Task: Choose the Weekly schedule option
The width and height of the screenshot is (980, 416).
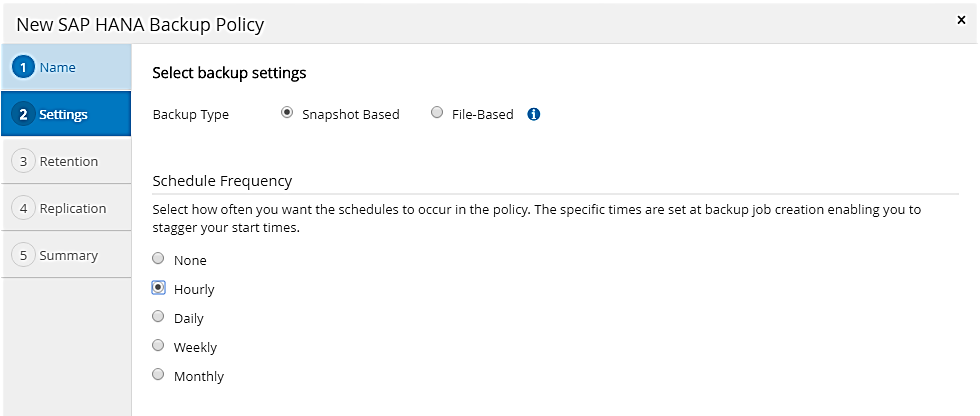Action: pyautogui.click(x=158, y=346)
